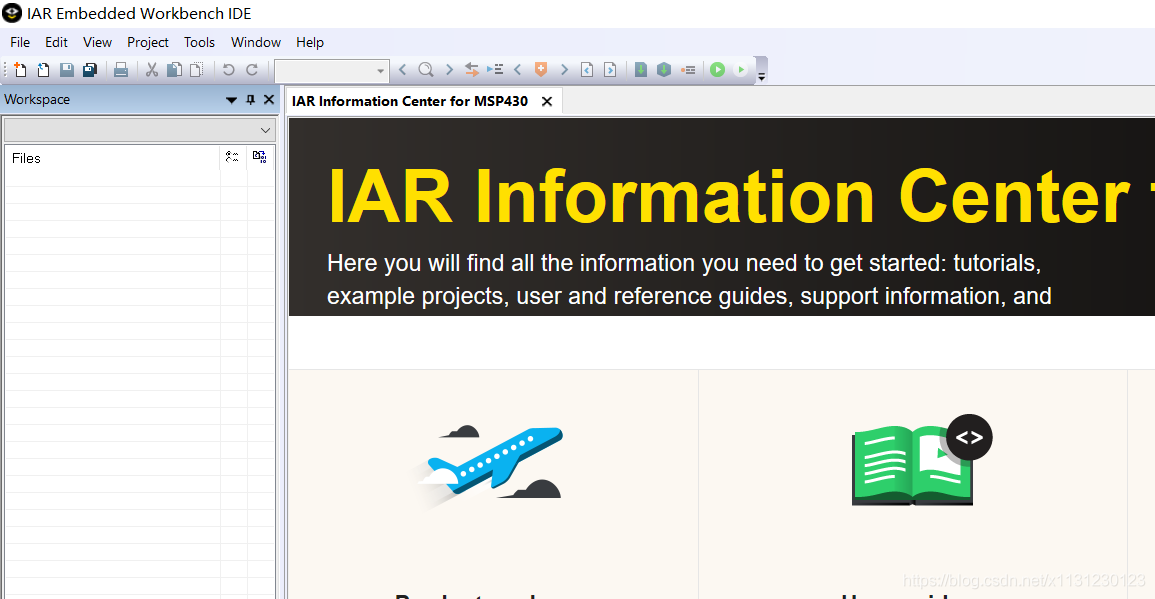Open the Workspace panel menu arrow
The width and height of the screenshot is (1155, 599).
232,100
